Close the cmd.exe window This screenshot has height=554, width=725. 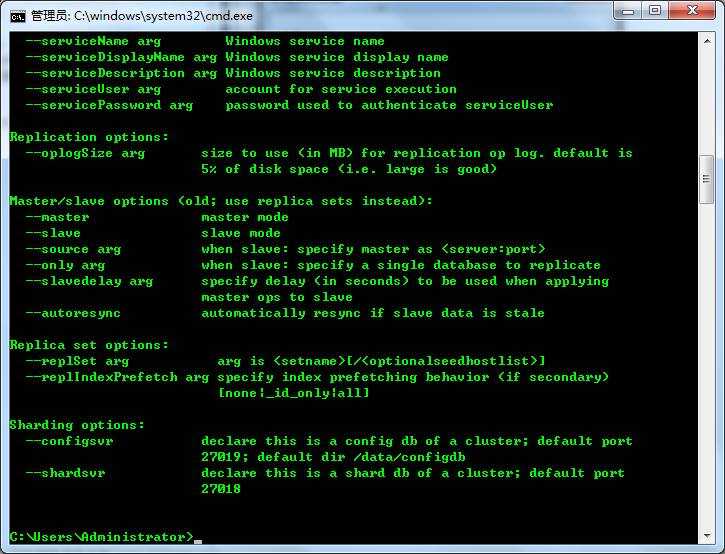click(692, 11)
